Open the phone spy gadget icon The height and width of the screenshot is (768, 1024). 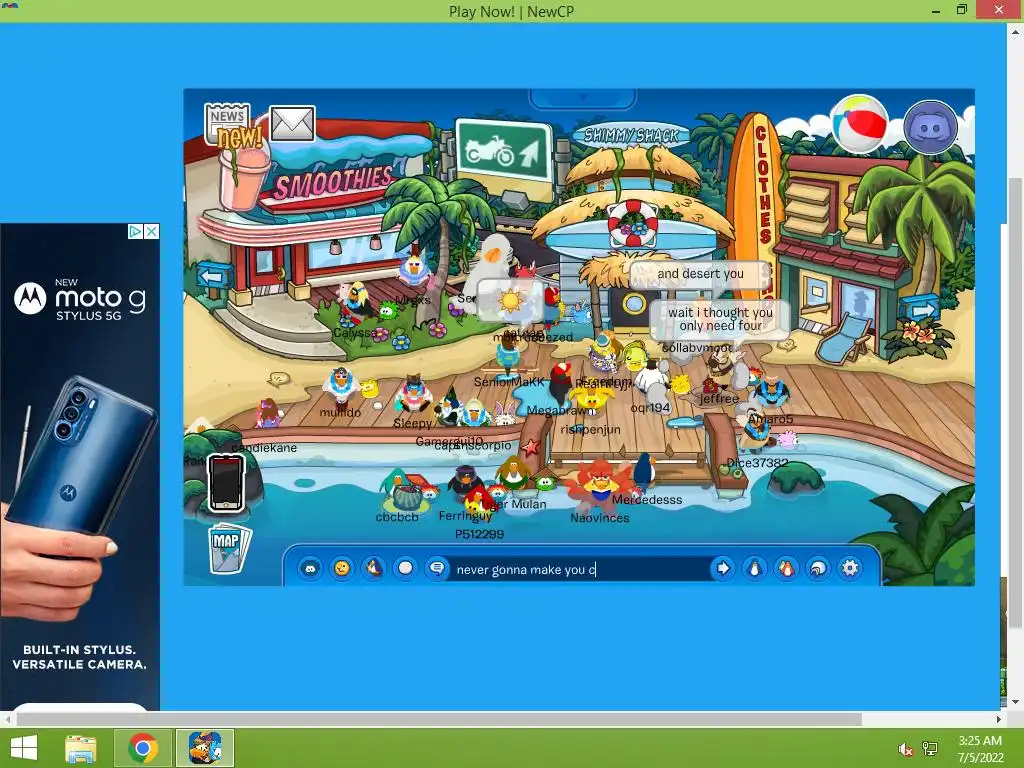pos(226,483)
